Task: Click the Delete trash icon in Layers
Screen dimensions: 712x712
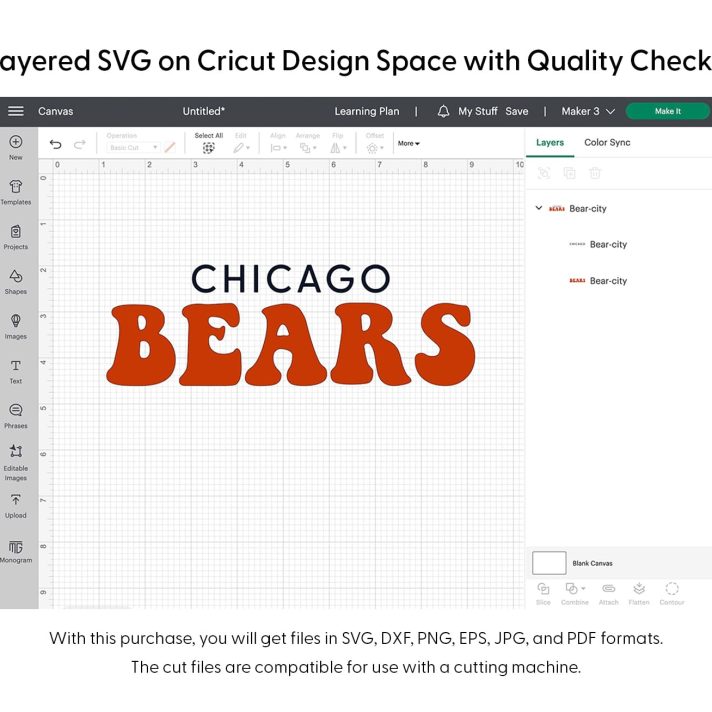Action: 595,173
